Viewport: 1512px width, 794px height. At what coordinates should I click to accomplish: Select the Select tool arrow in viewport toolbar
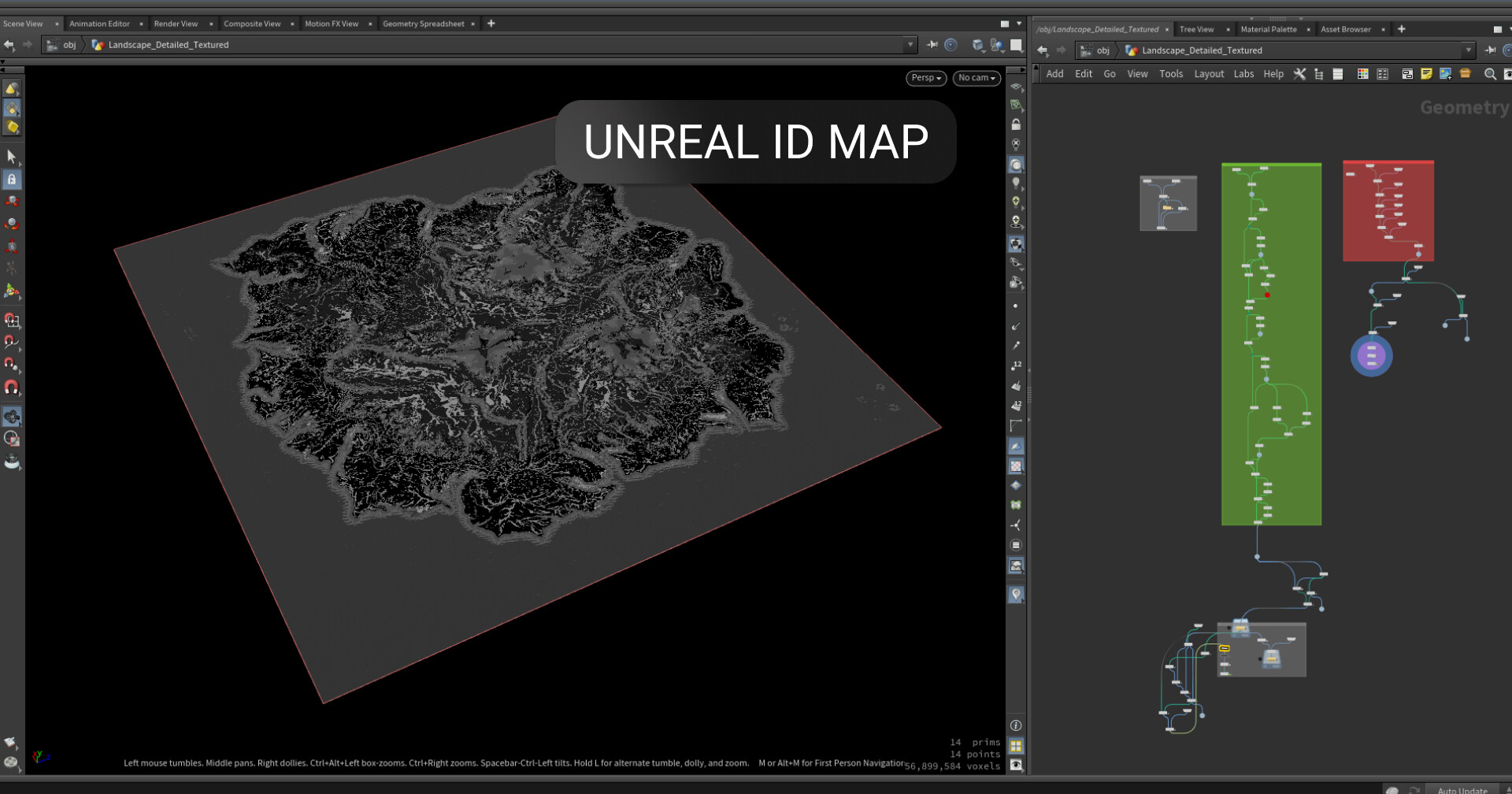click(12, 157)
